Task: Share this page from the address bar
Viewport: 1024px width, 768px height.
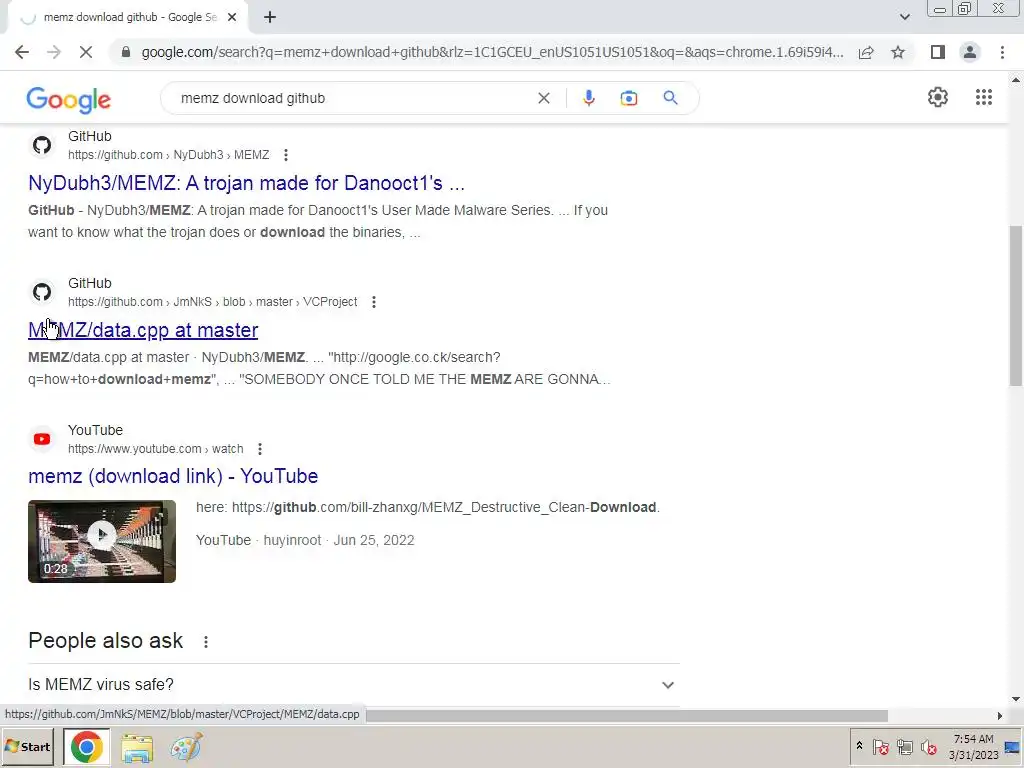Action: coord(866,52)
